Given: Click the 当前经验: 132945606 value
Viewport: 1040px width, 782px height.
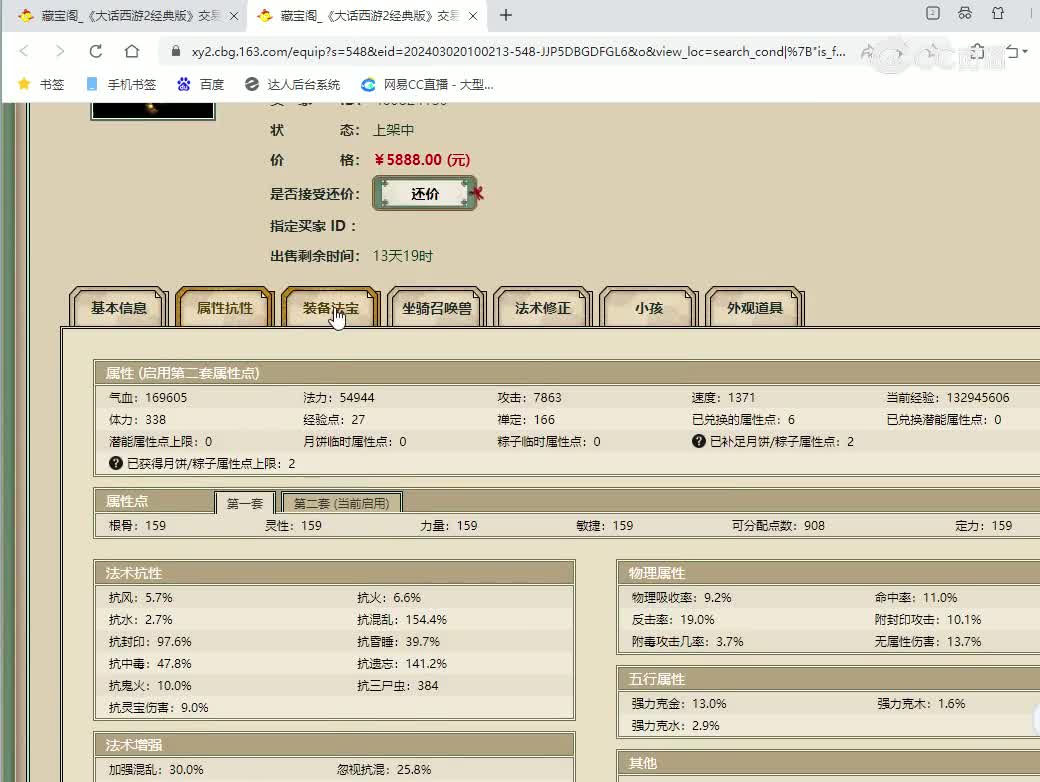Looking at the screenshot, I should [x=948, y=397].
